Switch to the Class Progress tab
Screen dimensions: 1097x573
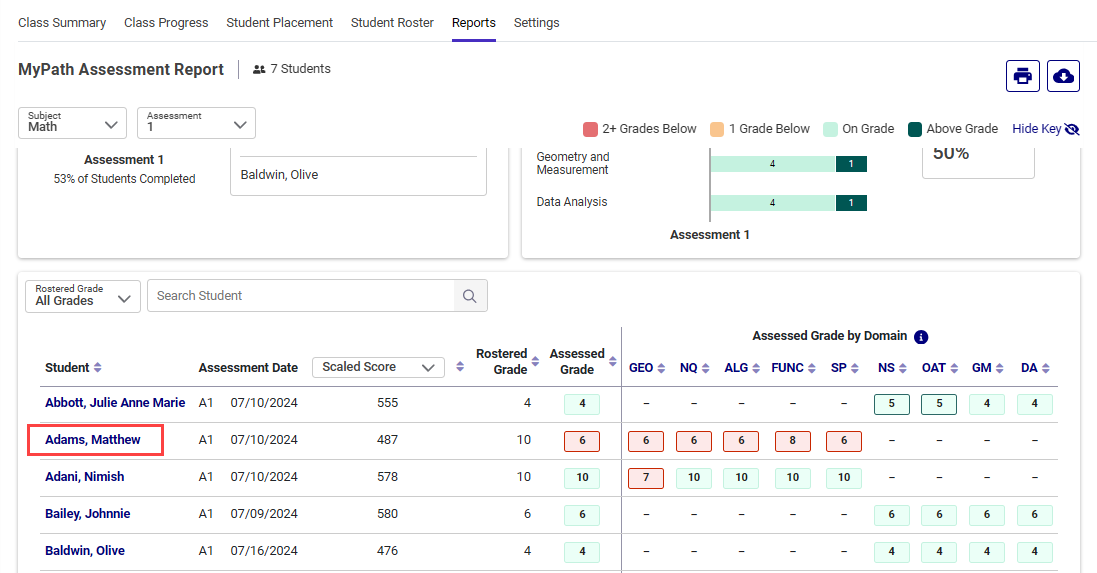click(166, 23)
